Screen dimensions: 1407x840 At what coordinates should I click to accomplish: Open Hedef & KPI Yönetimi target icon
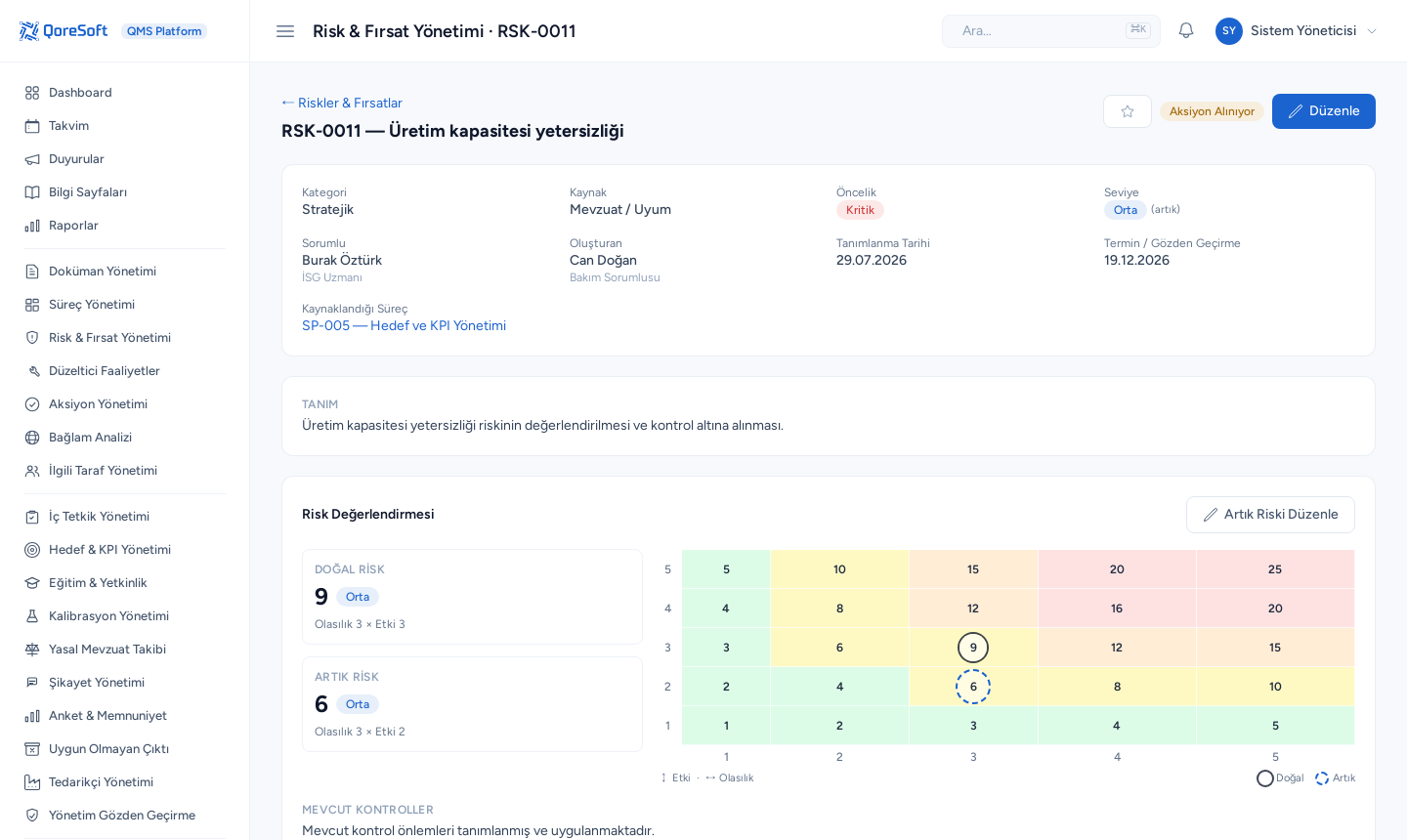pos(32,550)
